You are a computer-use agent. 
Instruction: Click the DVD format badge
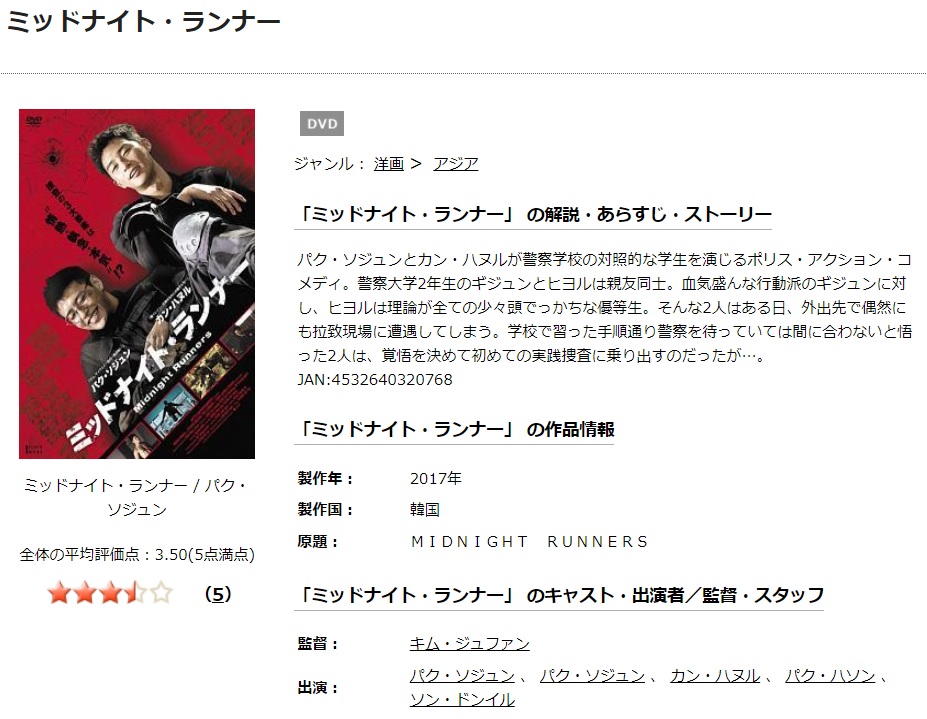tap(322, 124)
